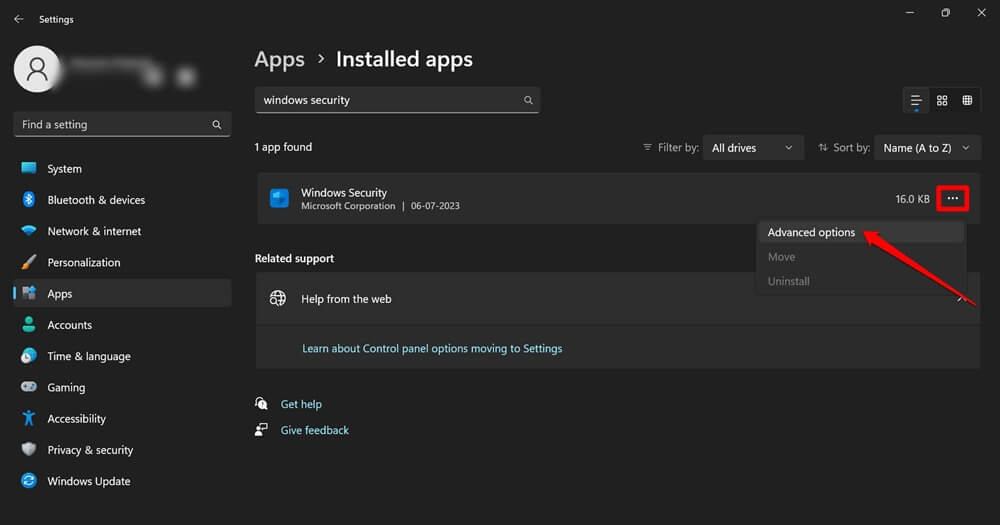Image resolution: width=1000 pixels, height=525 pixels.
Task: Click the Windows Security app icon
Action: coord(280,199)
